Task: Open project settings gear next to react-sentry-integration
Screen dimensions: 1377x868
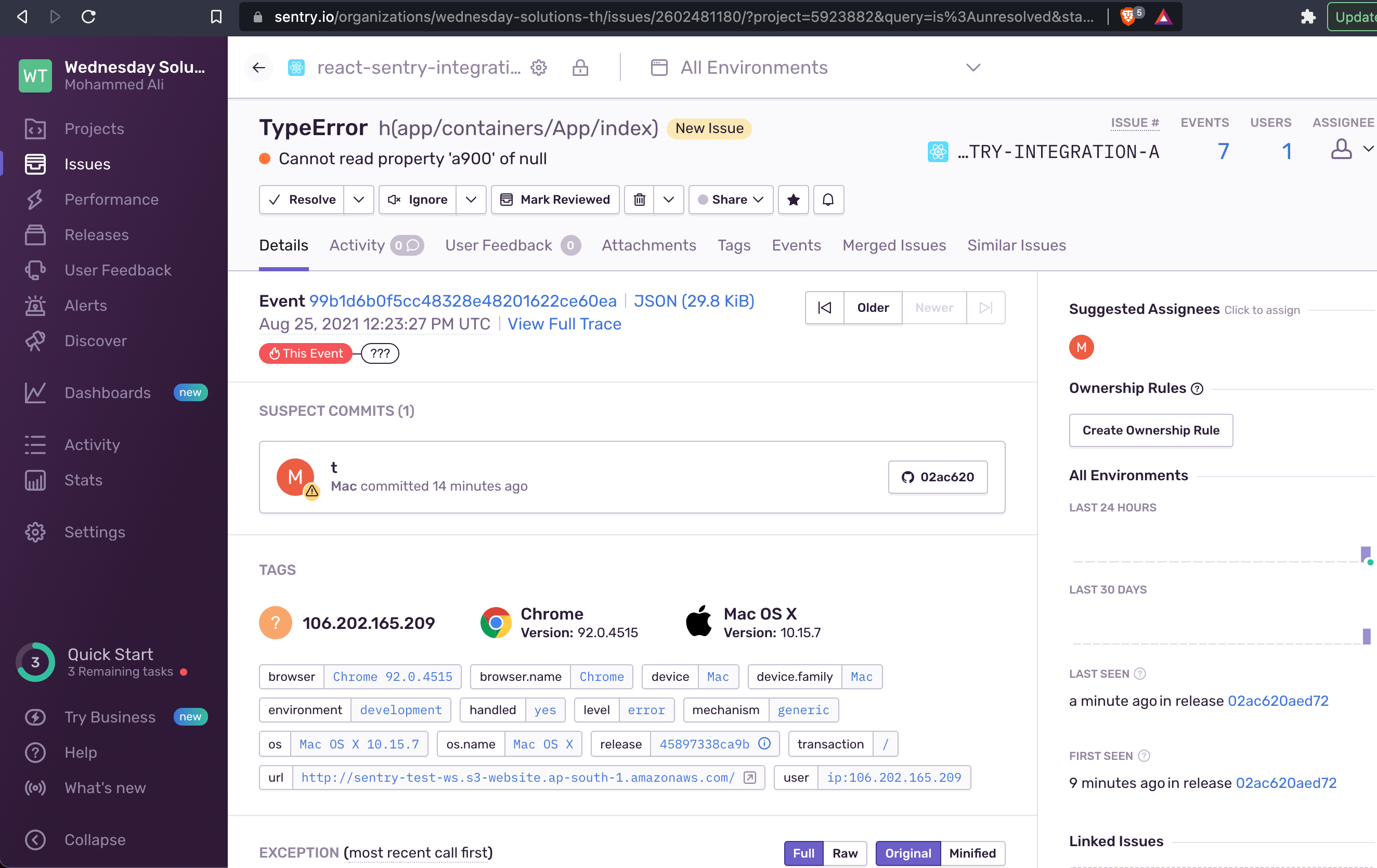Action: (x=539, y=68)
